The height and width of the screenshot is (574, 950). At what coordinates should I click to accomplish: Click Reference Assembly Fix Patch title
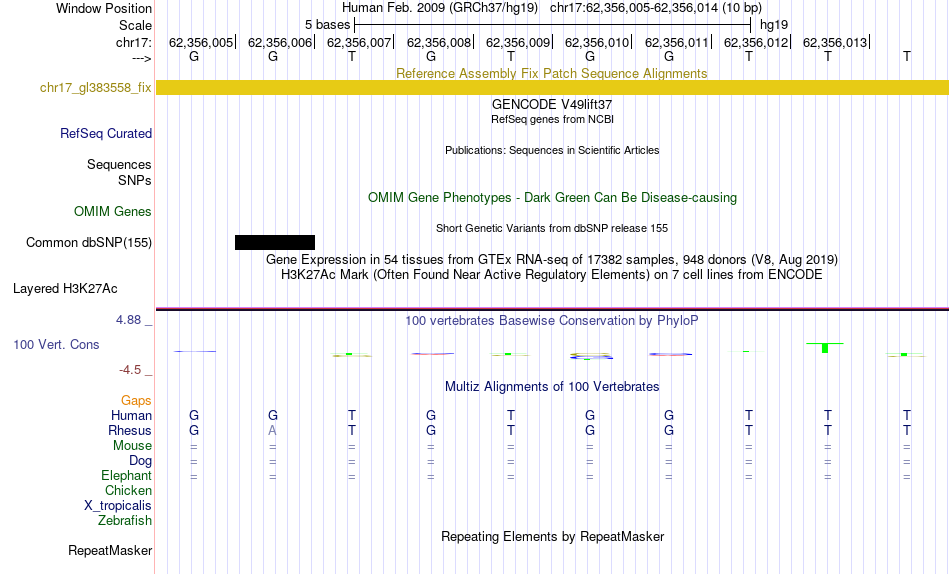click(x=552, y=73)
